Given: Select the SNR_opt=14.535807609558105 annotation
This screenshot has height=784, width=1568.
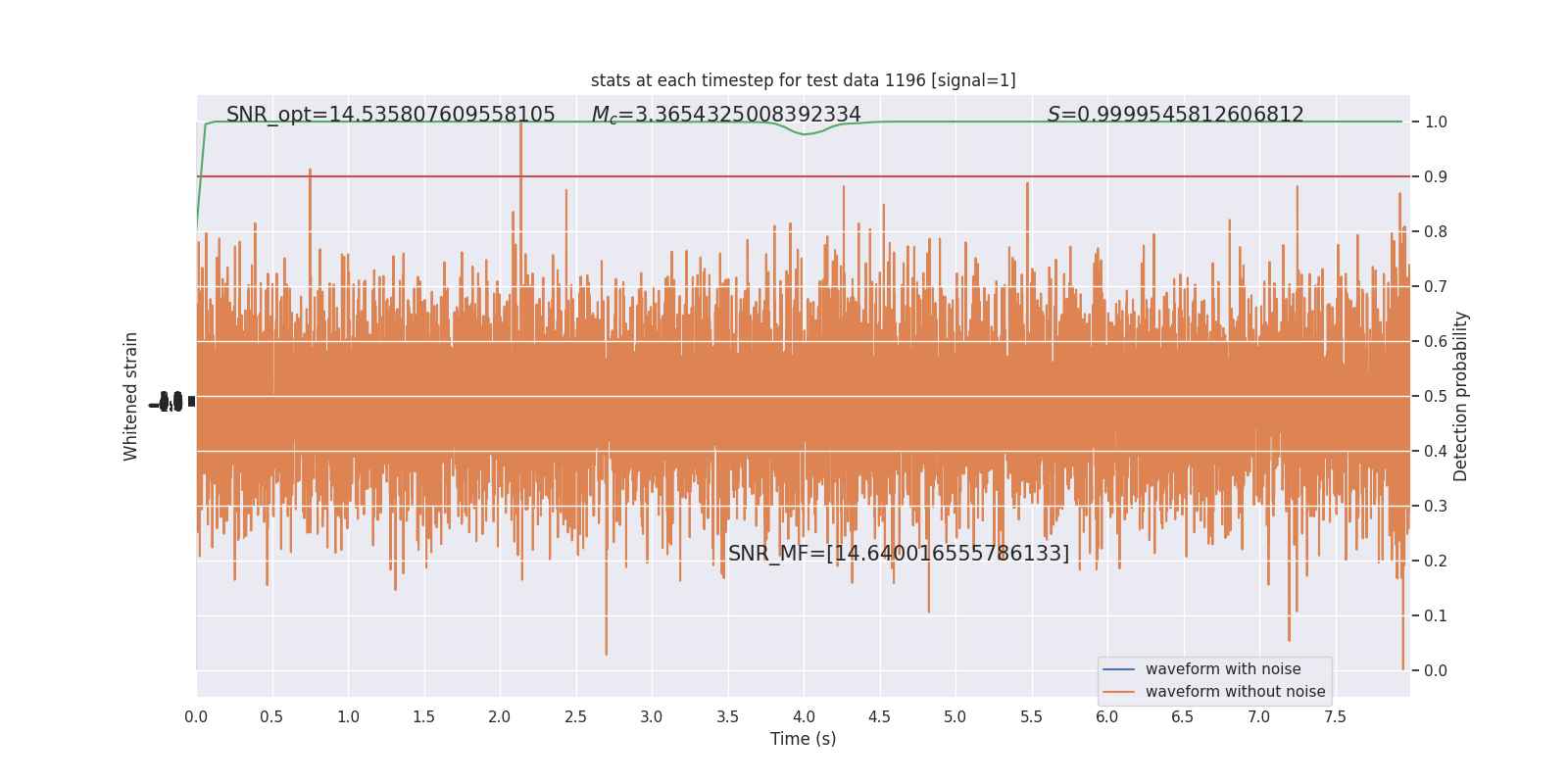Looking at the screenshot, I should (391, 115).
